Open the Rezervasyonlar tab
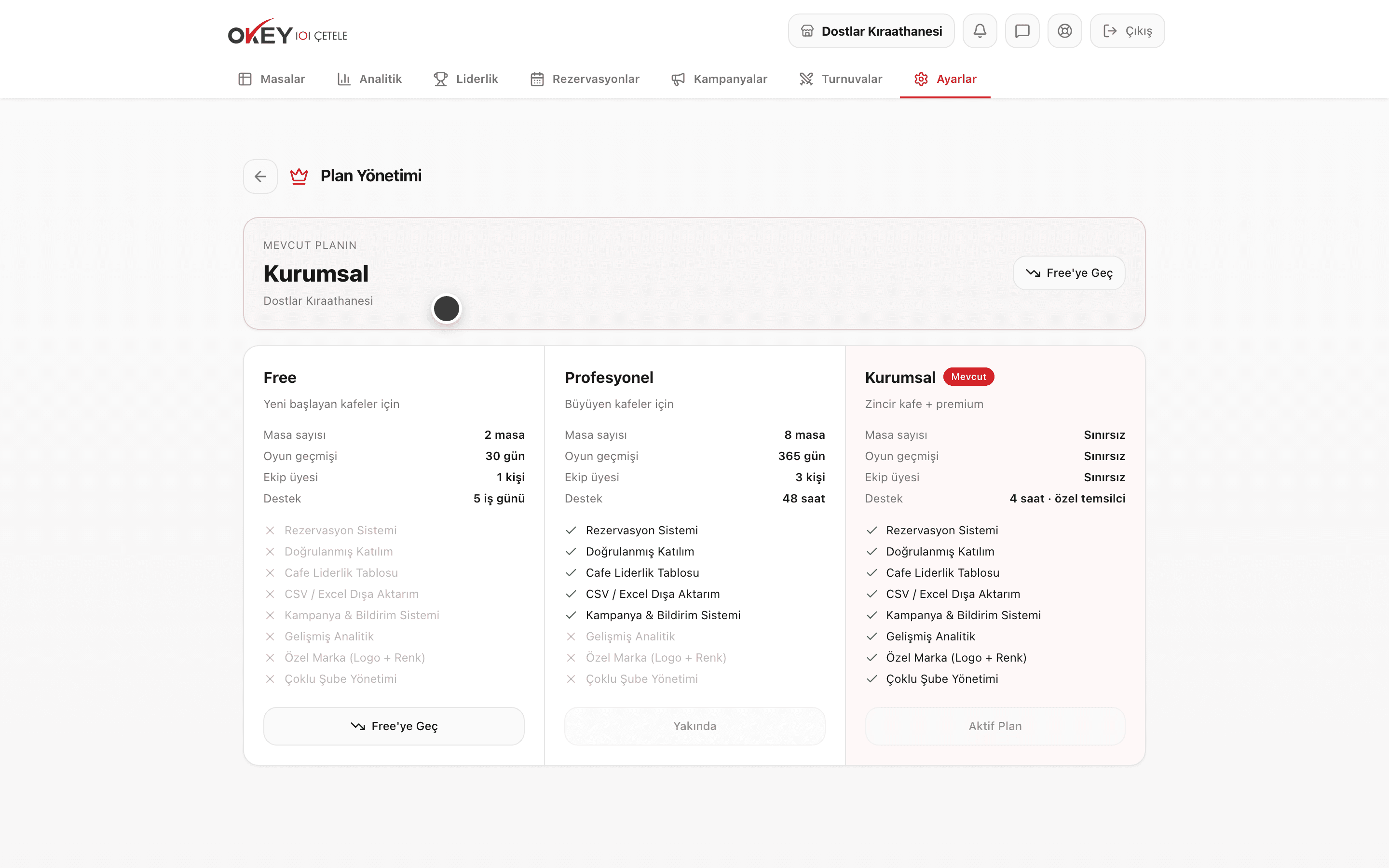This screenshot has width=1389, height=868. (585, 79)
